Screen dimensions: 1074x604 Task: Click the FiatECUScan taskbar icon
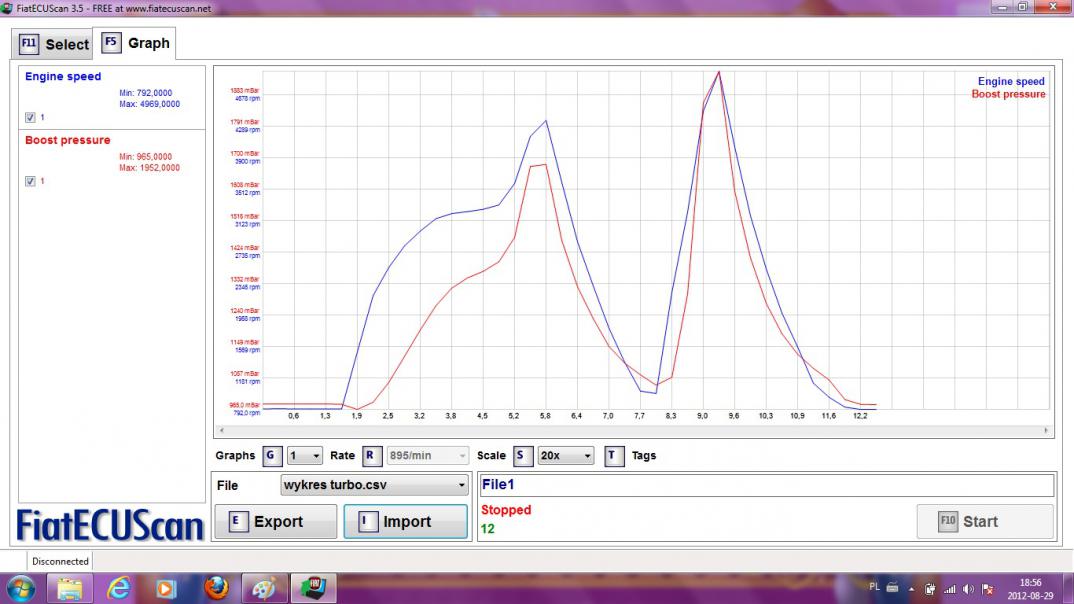(x=314, y=588)
